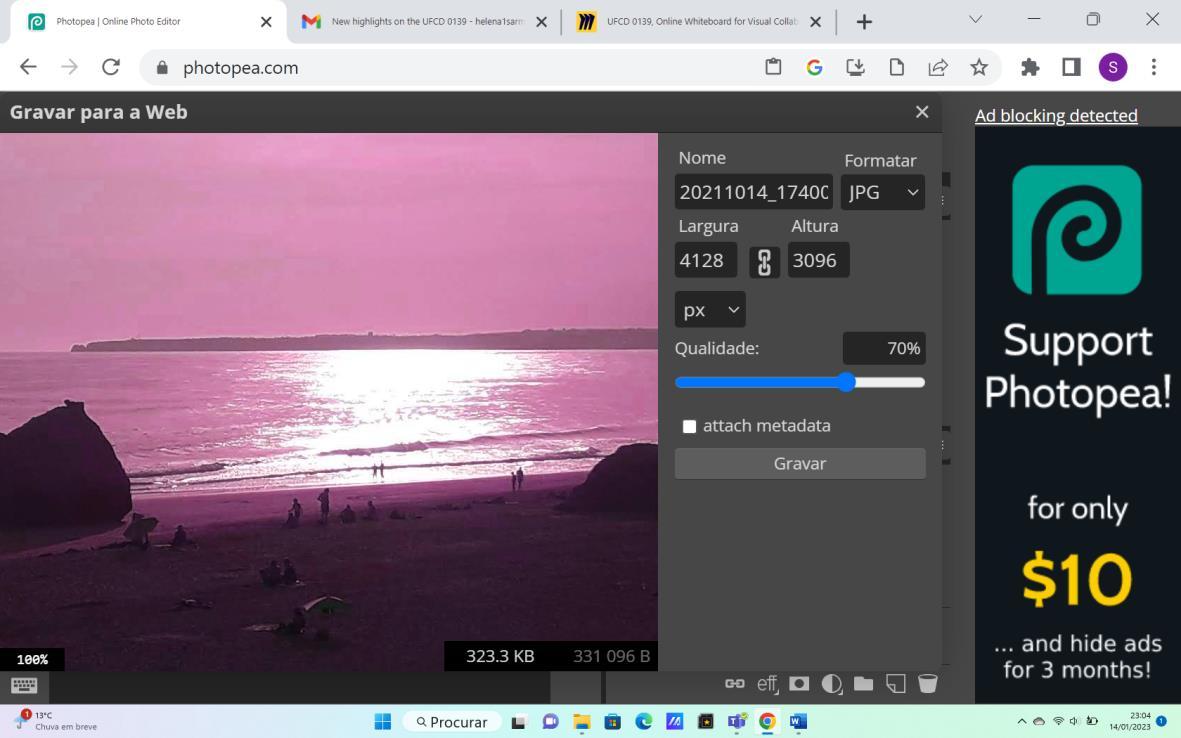
Task: Click the Procurar taskbar search box
Action: pos(453,721)
